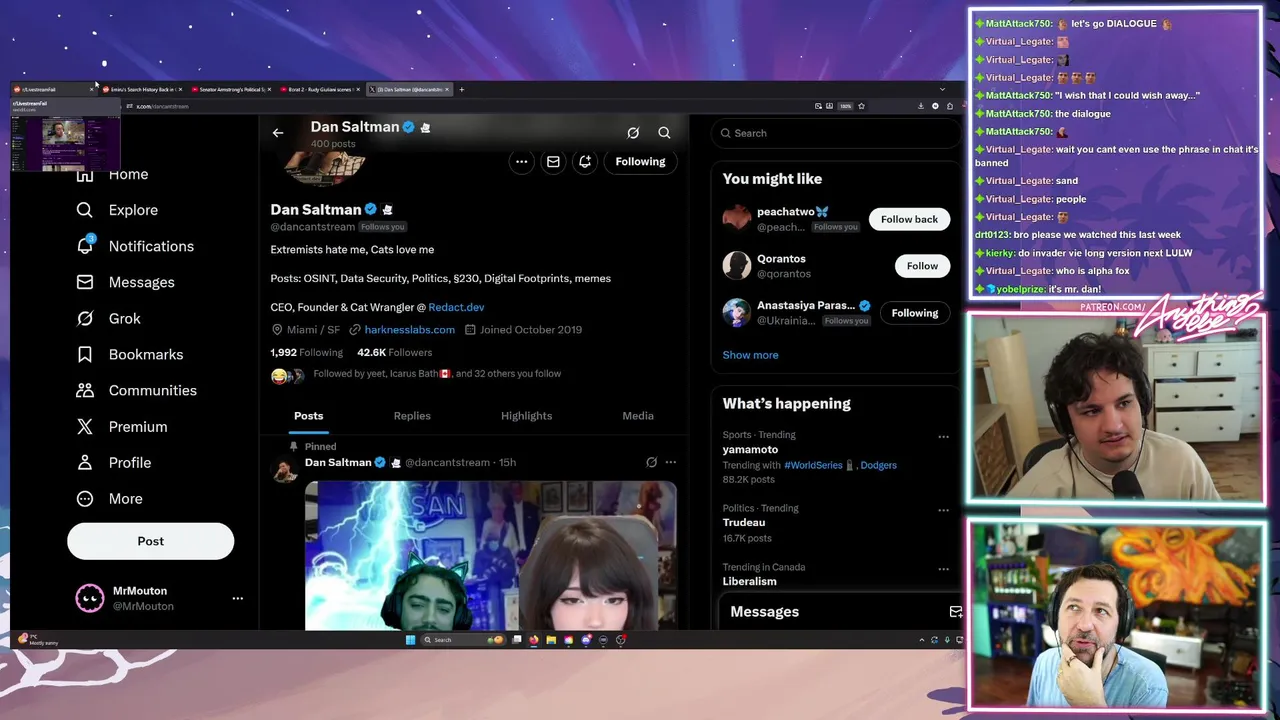Open the profile more options ellipsis button
The width and height of the screenshot is (1280, 720).
pos(521,161)
